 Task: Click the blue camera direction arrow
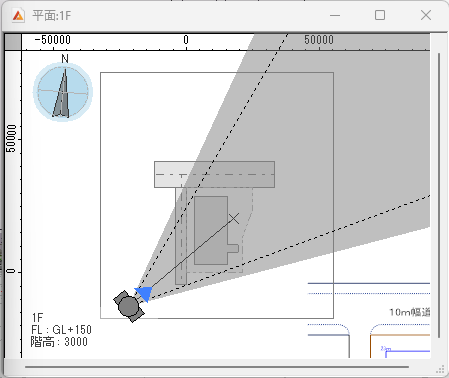(x=144, y=294)
